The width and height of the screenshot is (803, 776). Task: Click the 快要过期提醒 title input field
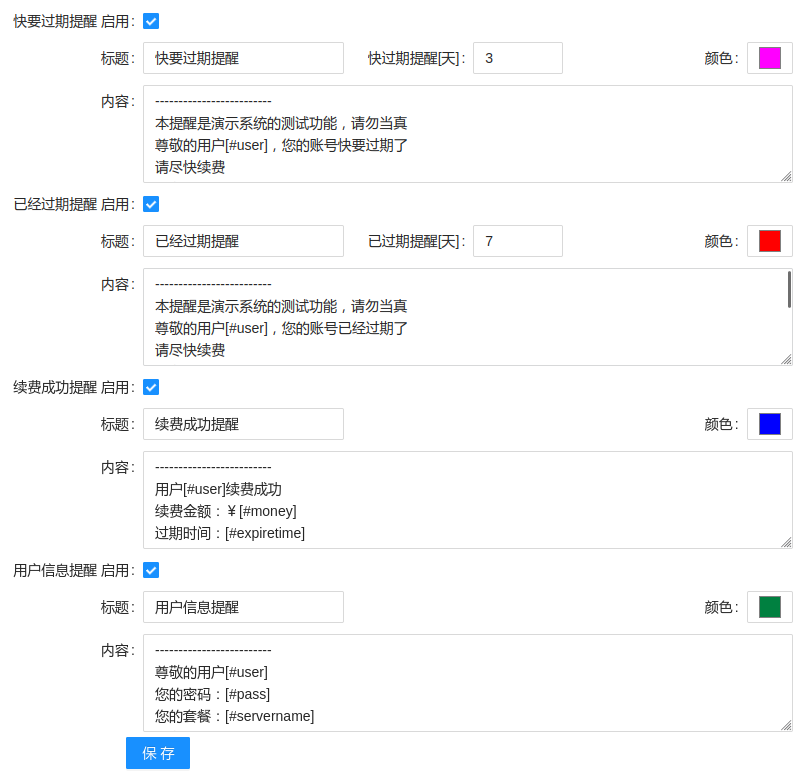click(243, 58)
